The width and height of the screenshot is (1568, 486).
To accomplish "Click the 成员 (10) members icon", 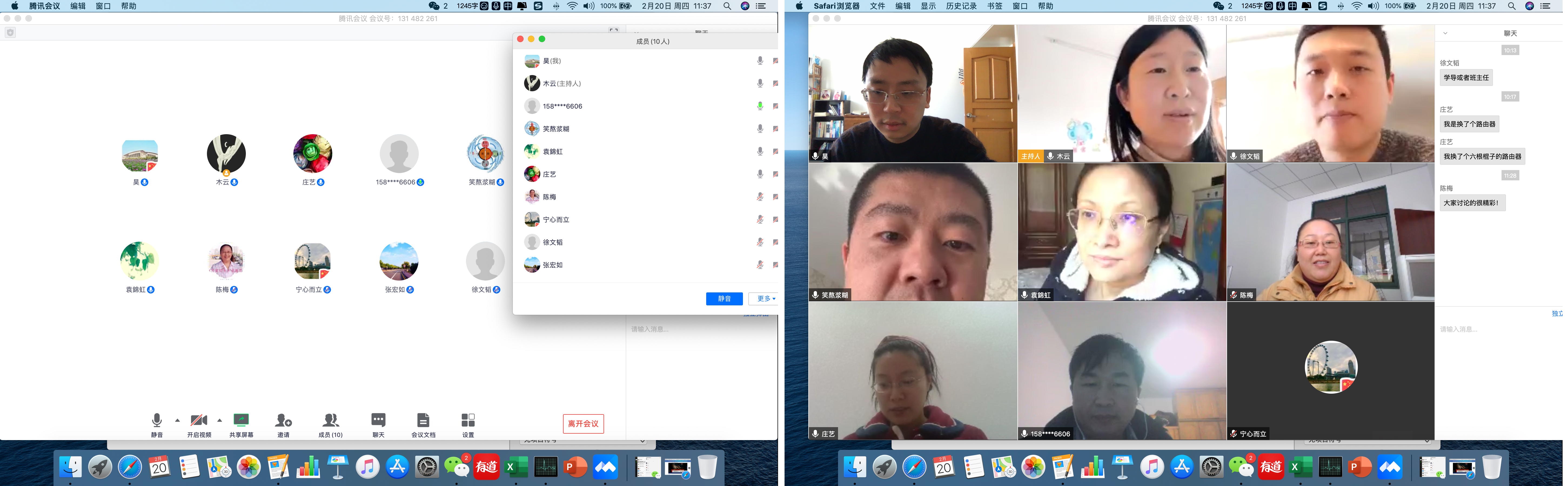I will click(x=330, y=420).
